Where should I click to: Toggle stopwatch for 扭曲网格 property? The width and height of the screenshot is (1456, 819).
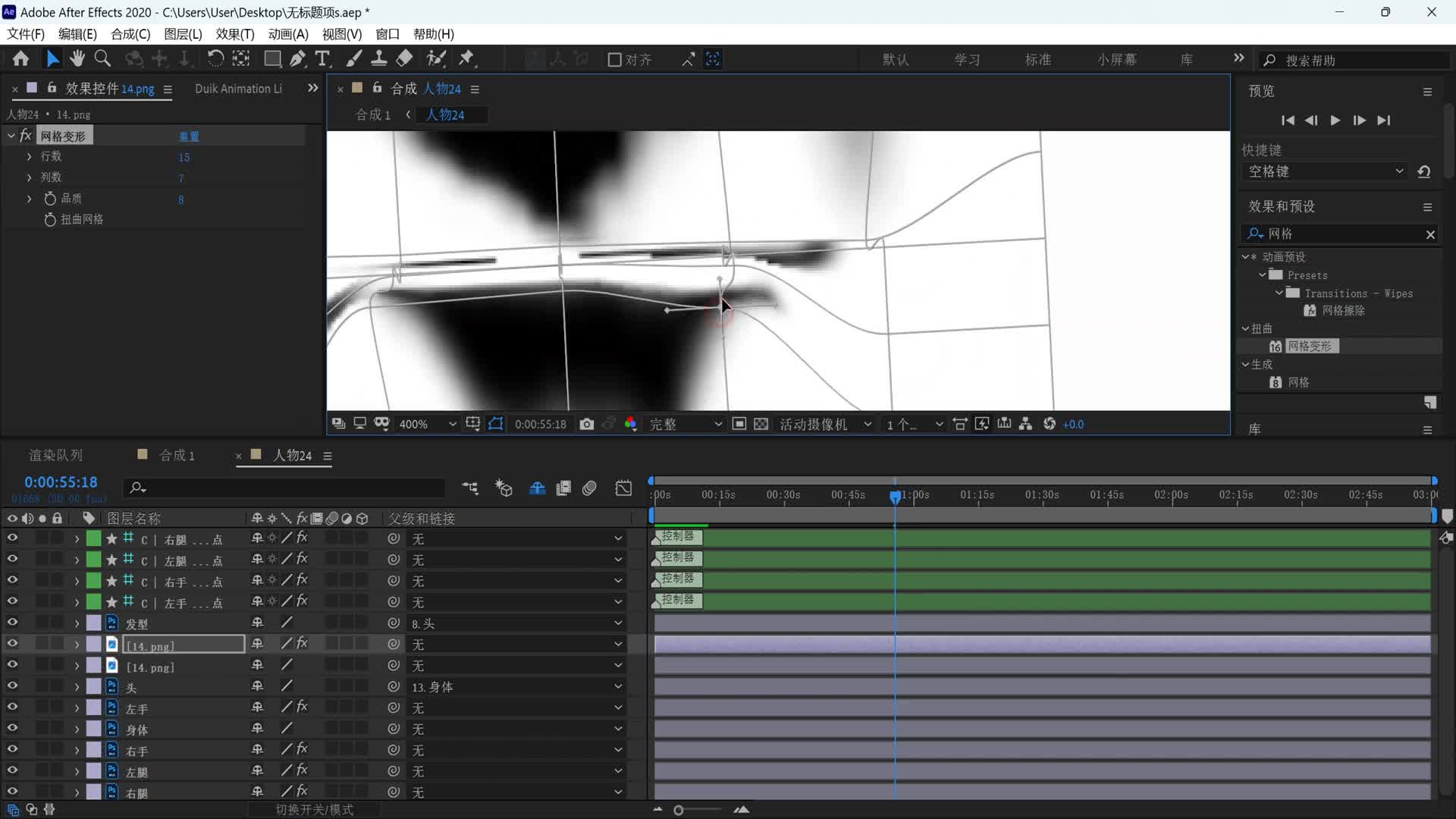coord(50,219)
